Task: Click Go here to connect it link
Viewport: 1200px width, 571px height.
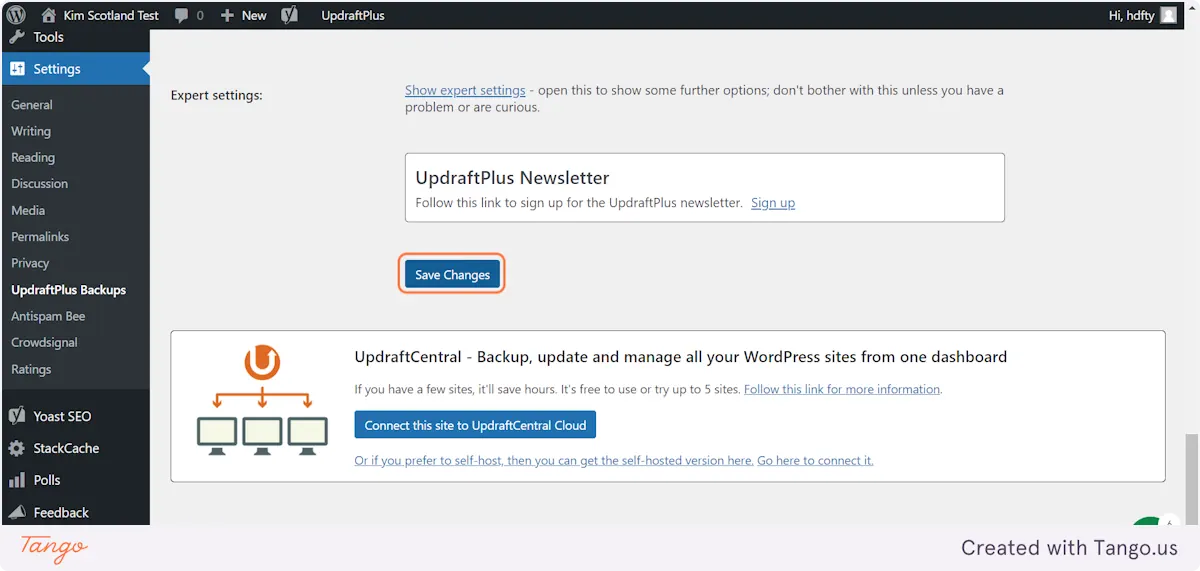Action: click(815, 461)
